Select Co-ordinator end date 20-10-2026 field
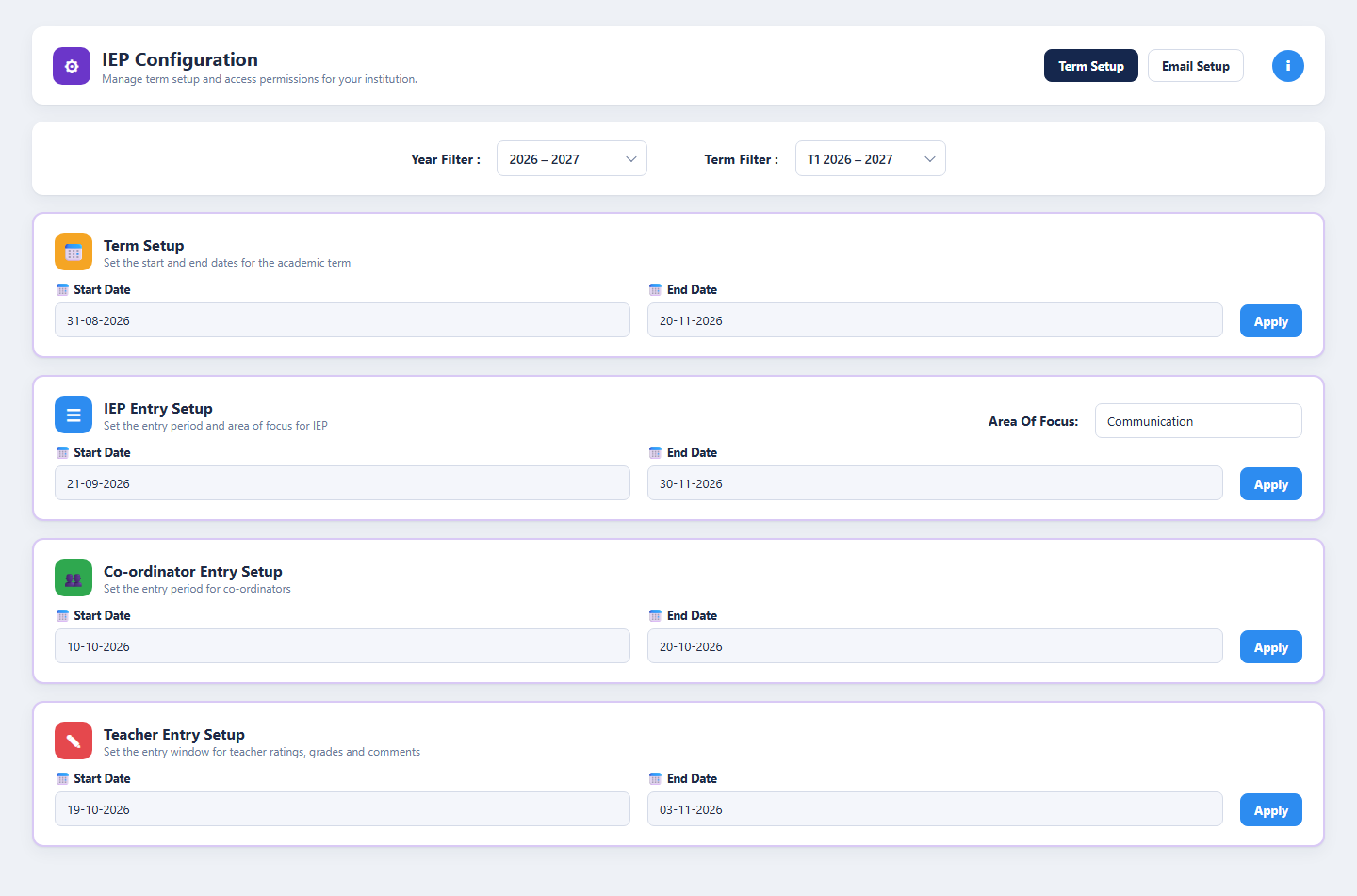 [935, 646]
